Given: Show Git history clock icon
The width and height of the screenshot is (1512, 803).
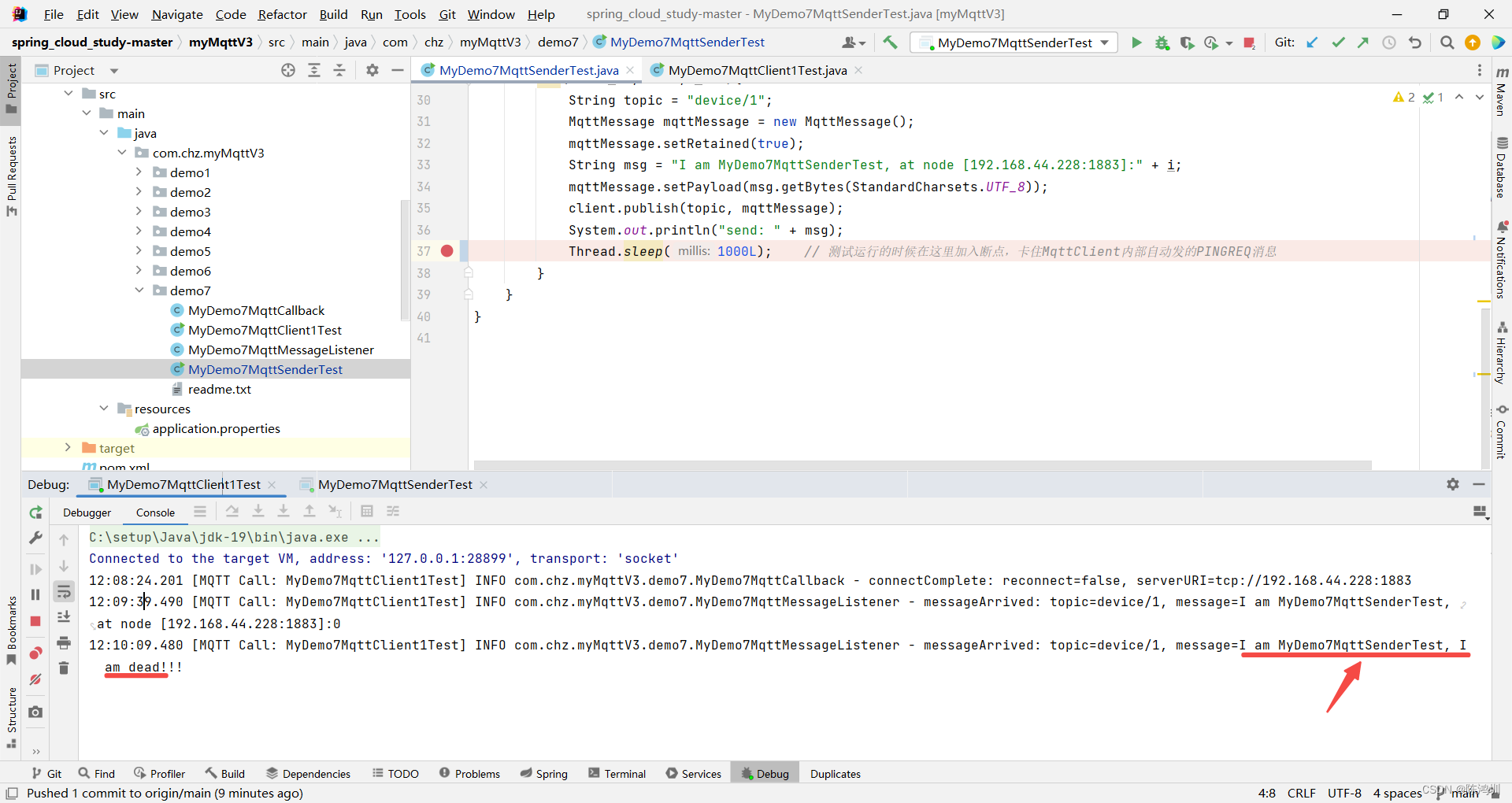Looking at the screenshot, I should click(x=1389, y=43).
